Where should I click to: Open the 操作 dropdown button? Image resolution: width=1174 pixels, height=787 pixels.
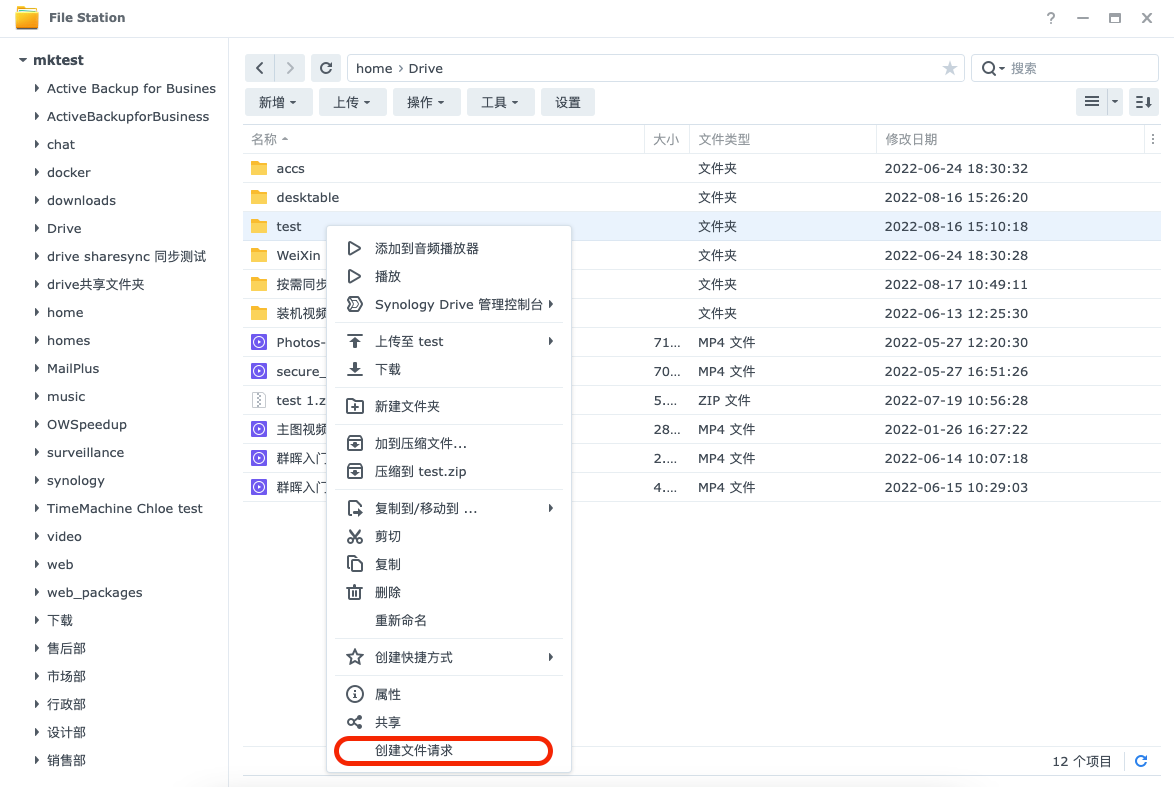[x=427, y=102]
